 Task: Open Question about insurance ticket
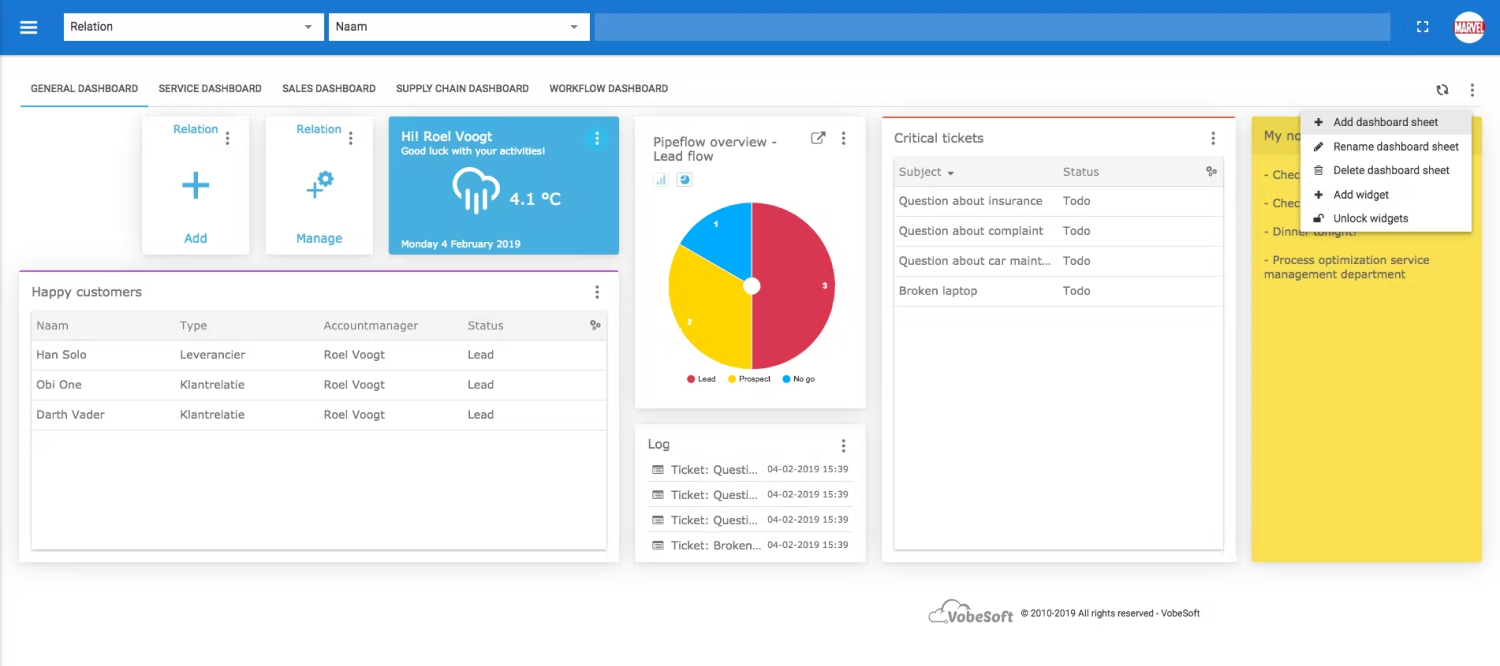coord(1059,201)
